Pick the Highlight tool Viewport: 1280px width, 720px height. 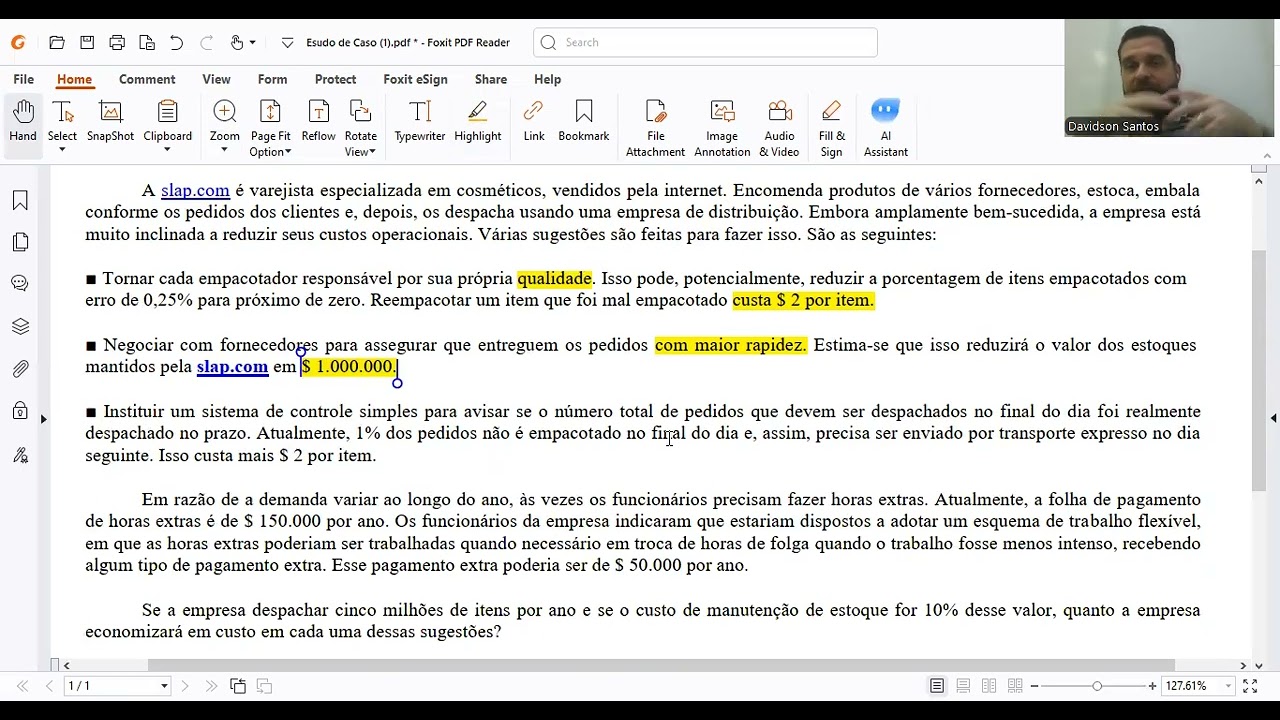click(478, 122)
